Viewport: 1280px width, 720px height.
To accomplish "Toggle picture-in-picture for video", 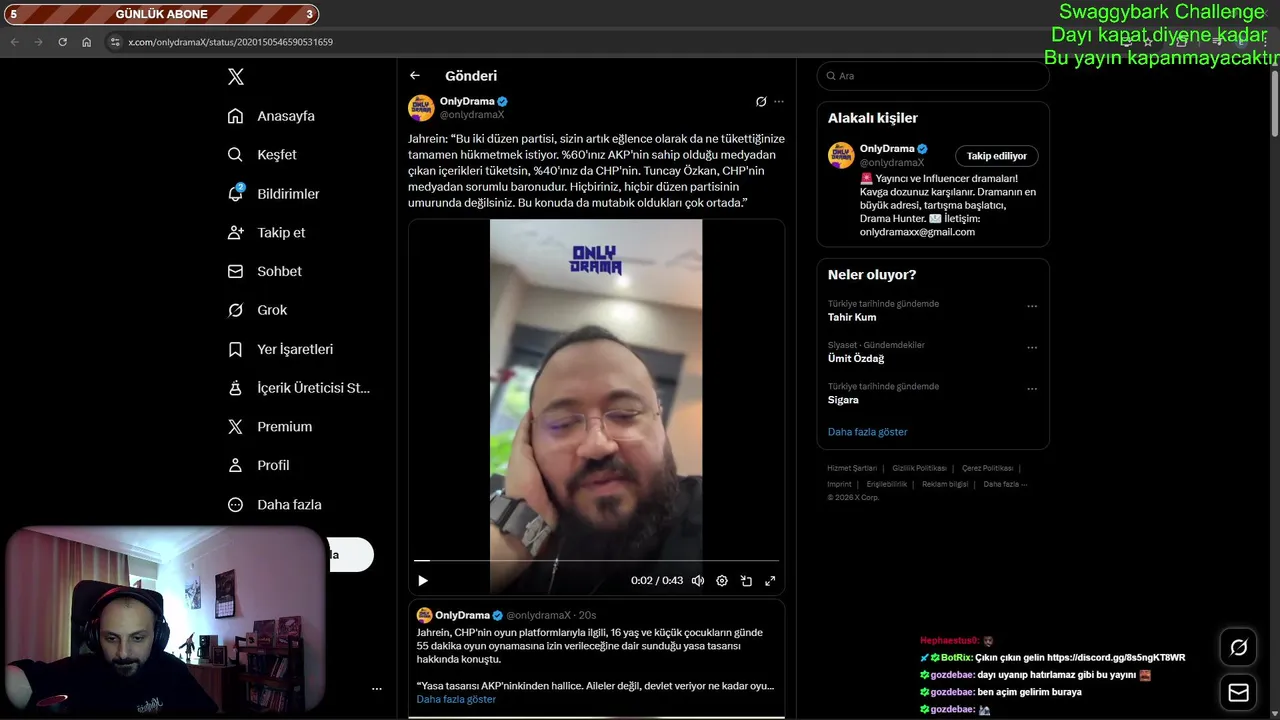I will click(x=746, y=581).
